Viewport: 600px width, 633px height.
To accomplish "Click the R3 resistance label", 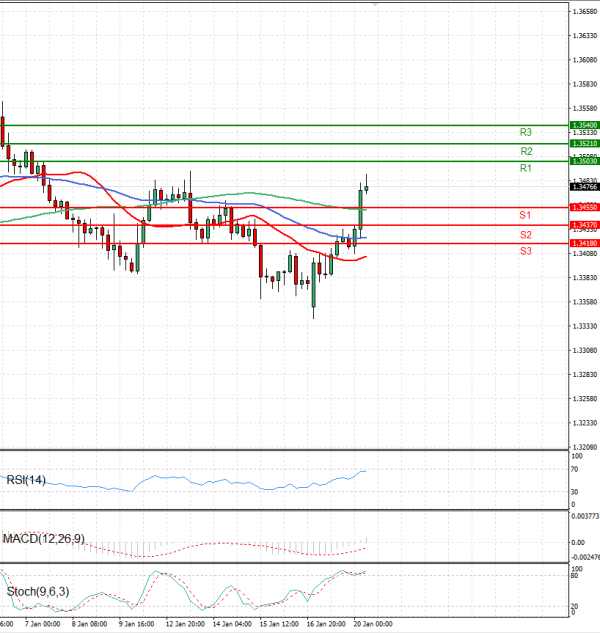I will (525, 132).
